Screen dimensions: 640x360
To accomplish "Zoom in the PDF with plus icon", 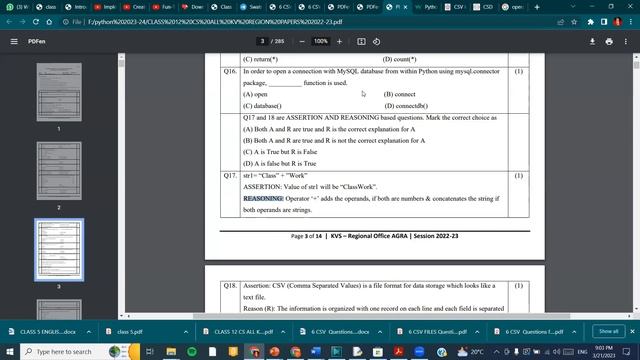I will 339,41.
